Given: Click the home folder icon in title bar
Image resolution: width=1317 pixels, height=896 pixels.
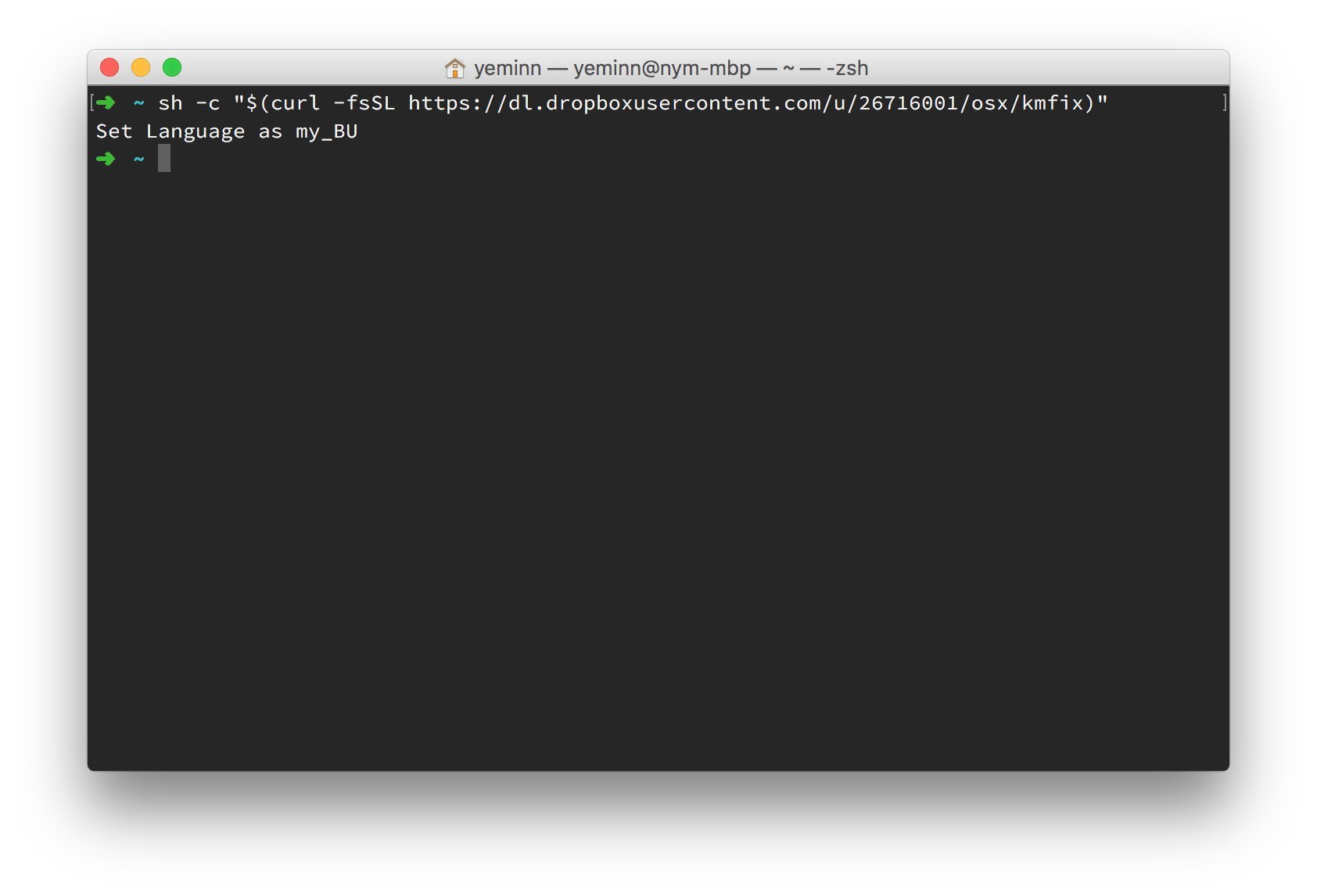Looking at the screenshot, I should 454,68.
